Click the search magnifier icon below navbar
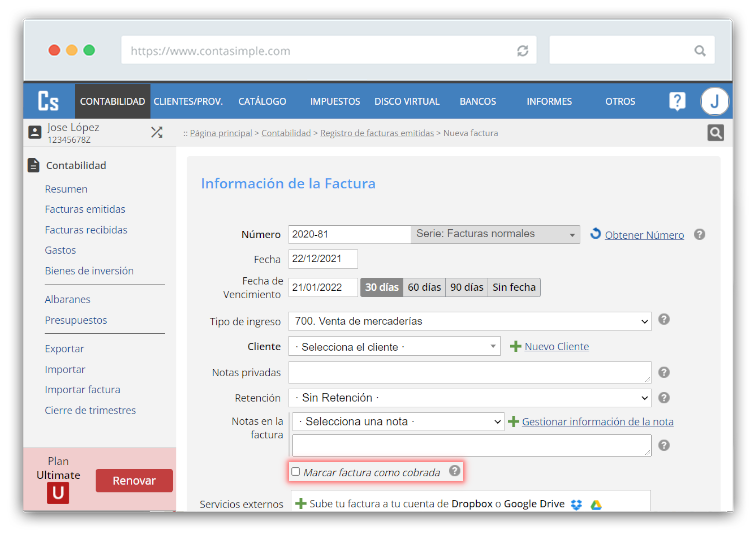This screenshot has width=750, height=535. tap(715, 133)
